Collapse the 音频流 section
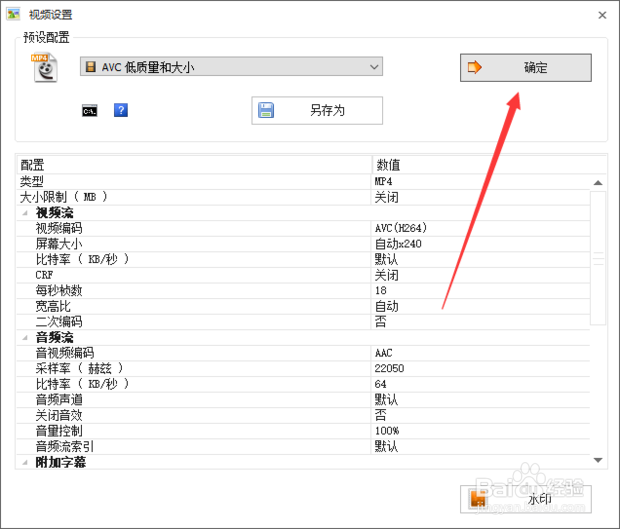The width and height of the screenshot is (620, 529). 25,338
